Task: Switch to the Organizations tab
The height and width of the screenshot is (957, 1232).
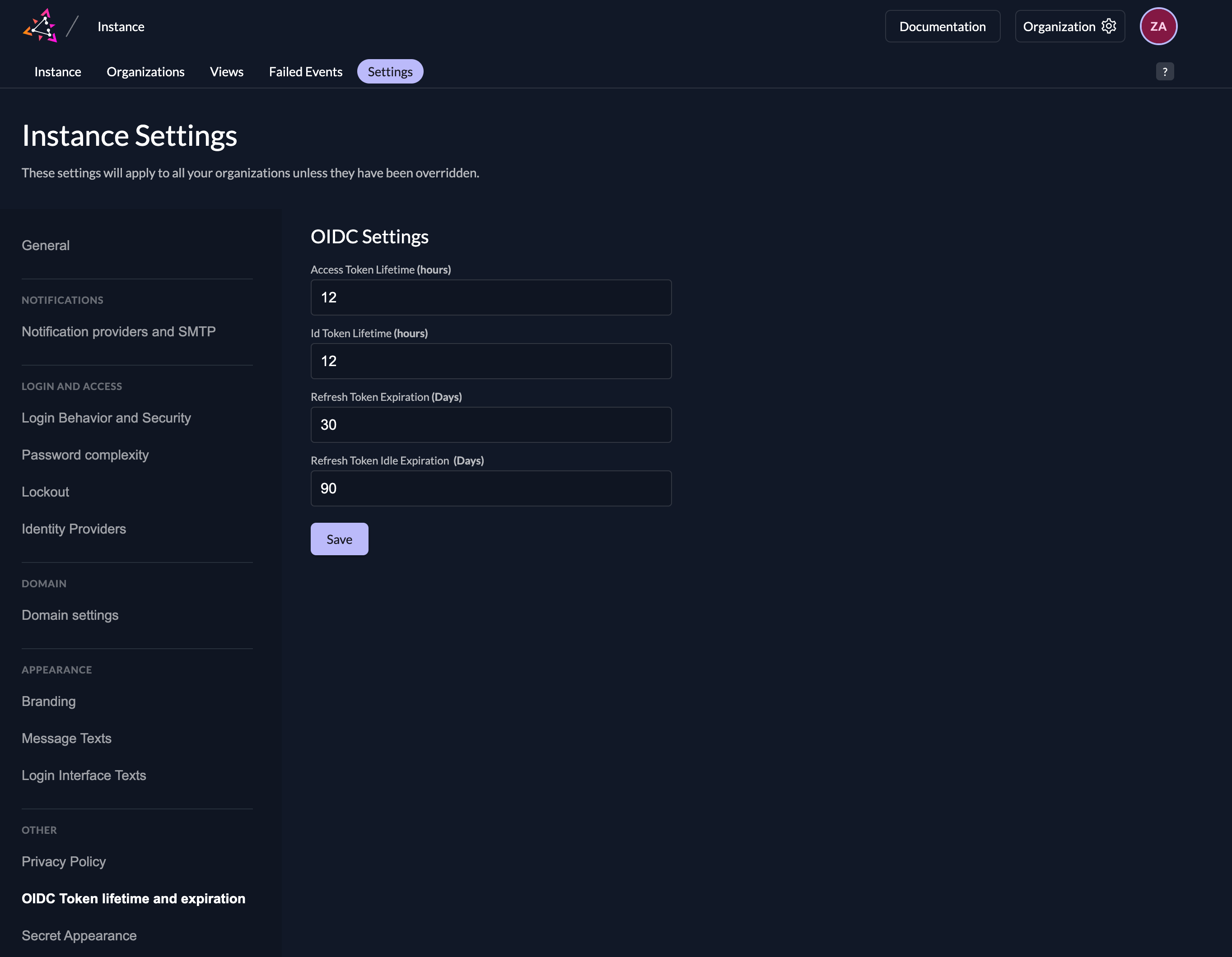Action: pyautogui.click(x=145, y=72)
